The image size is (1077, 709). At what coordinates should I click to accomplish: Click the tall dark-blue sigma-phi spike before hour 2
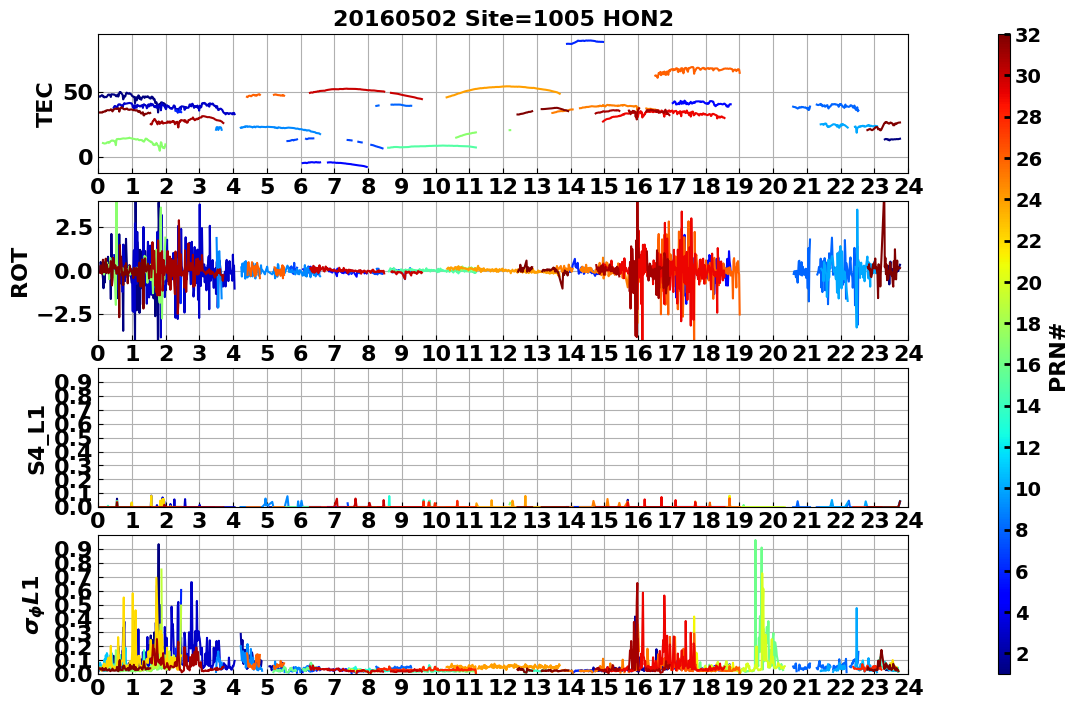[159, 584]
